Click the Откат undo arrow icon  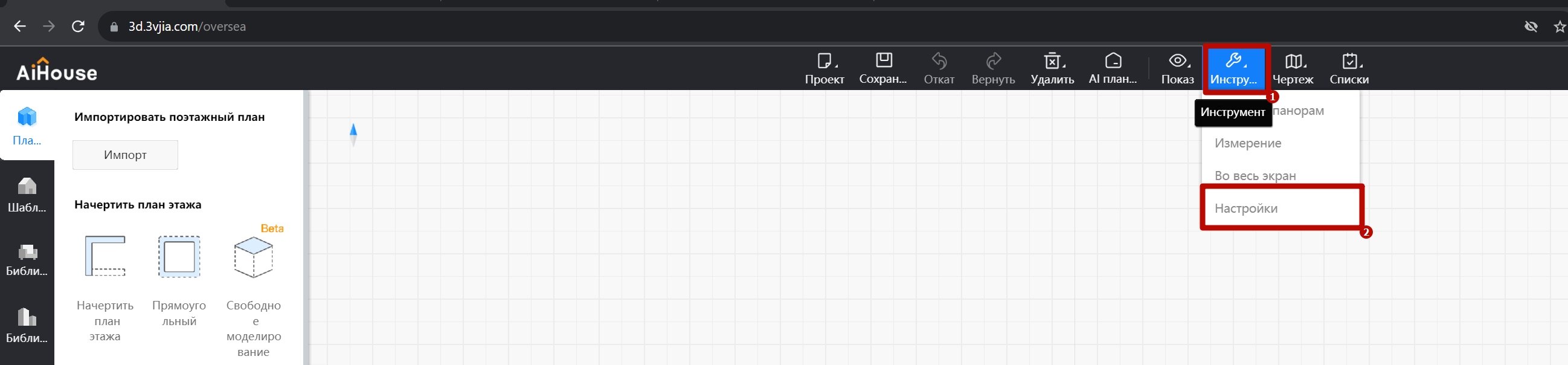click(939, 68)
